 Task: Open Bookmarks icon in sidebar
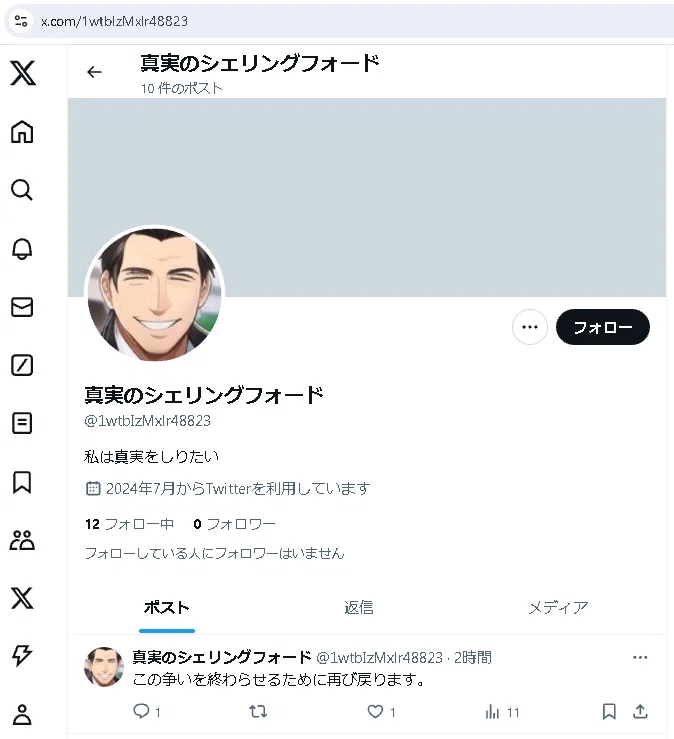pyautogui.click(x=22, y=482)
